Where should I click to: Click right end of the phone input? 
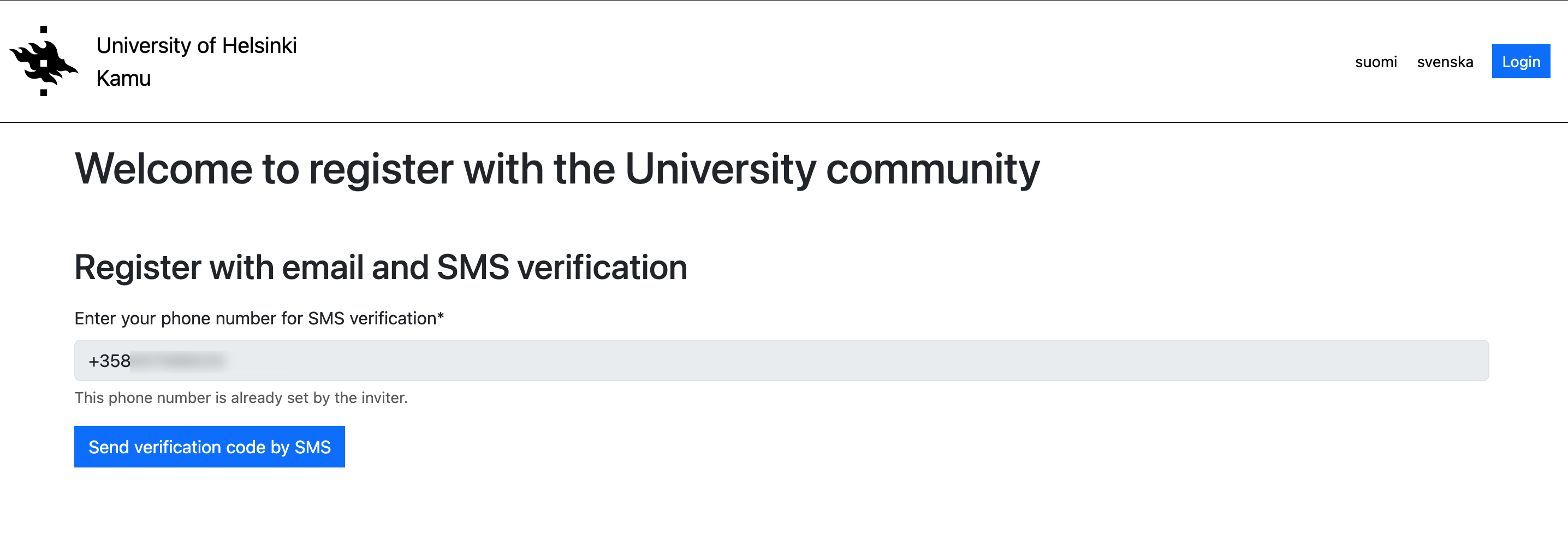tap(1461, 360)
